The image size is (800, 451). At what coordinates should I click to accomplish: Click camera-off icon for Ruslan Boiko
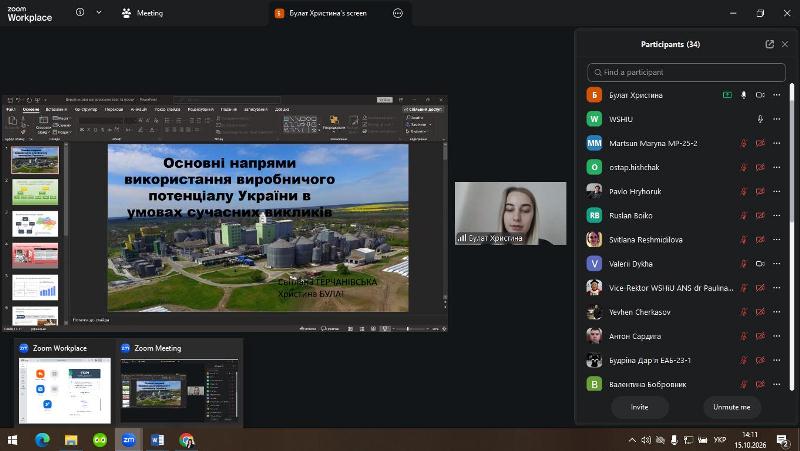760,215
